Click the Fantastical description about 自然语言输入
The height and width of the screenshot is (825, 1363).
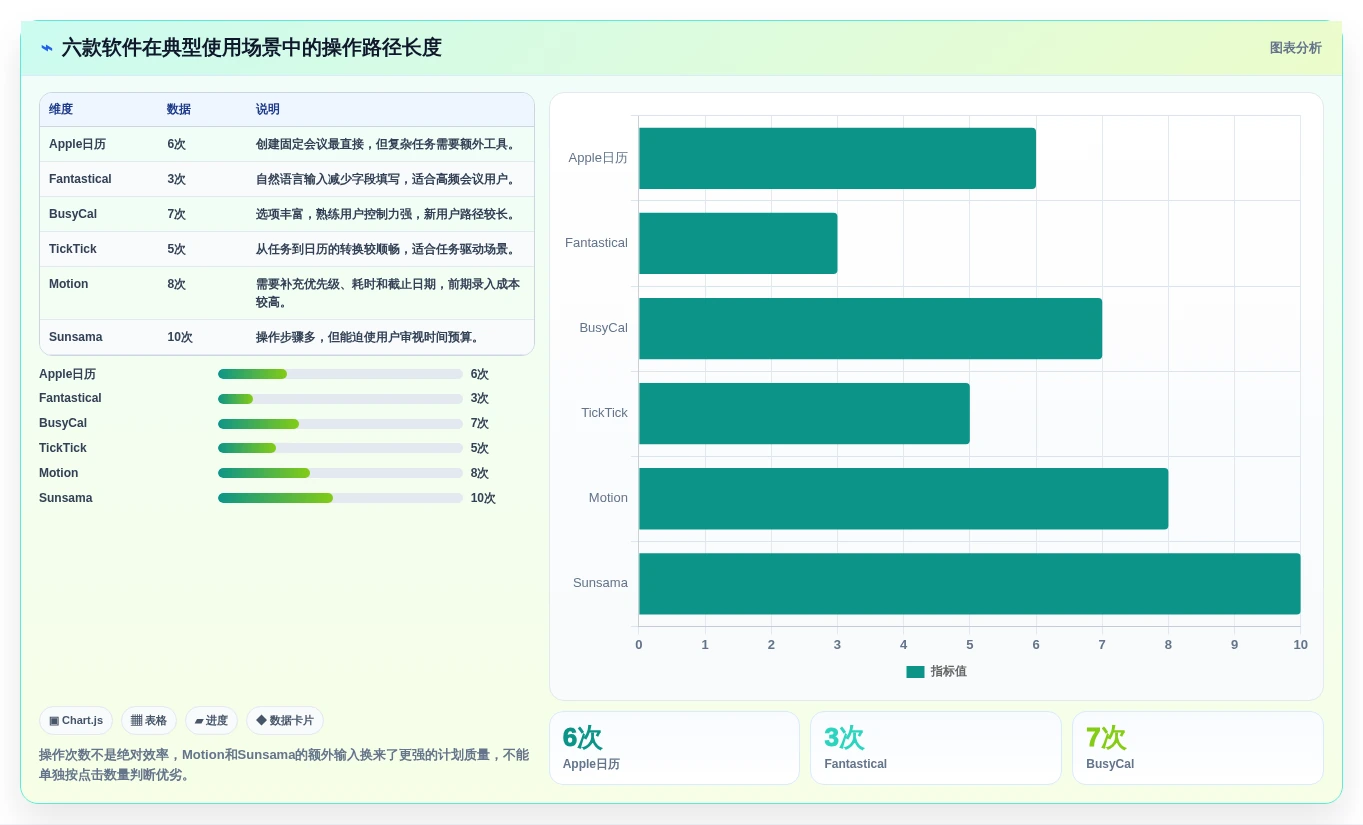[387, 179]
